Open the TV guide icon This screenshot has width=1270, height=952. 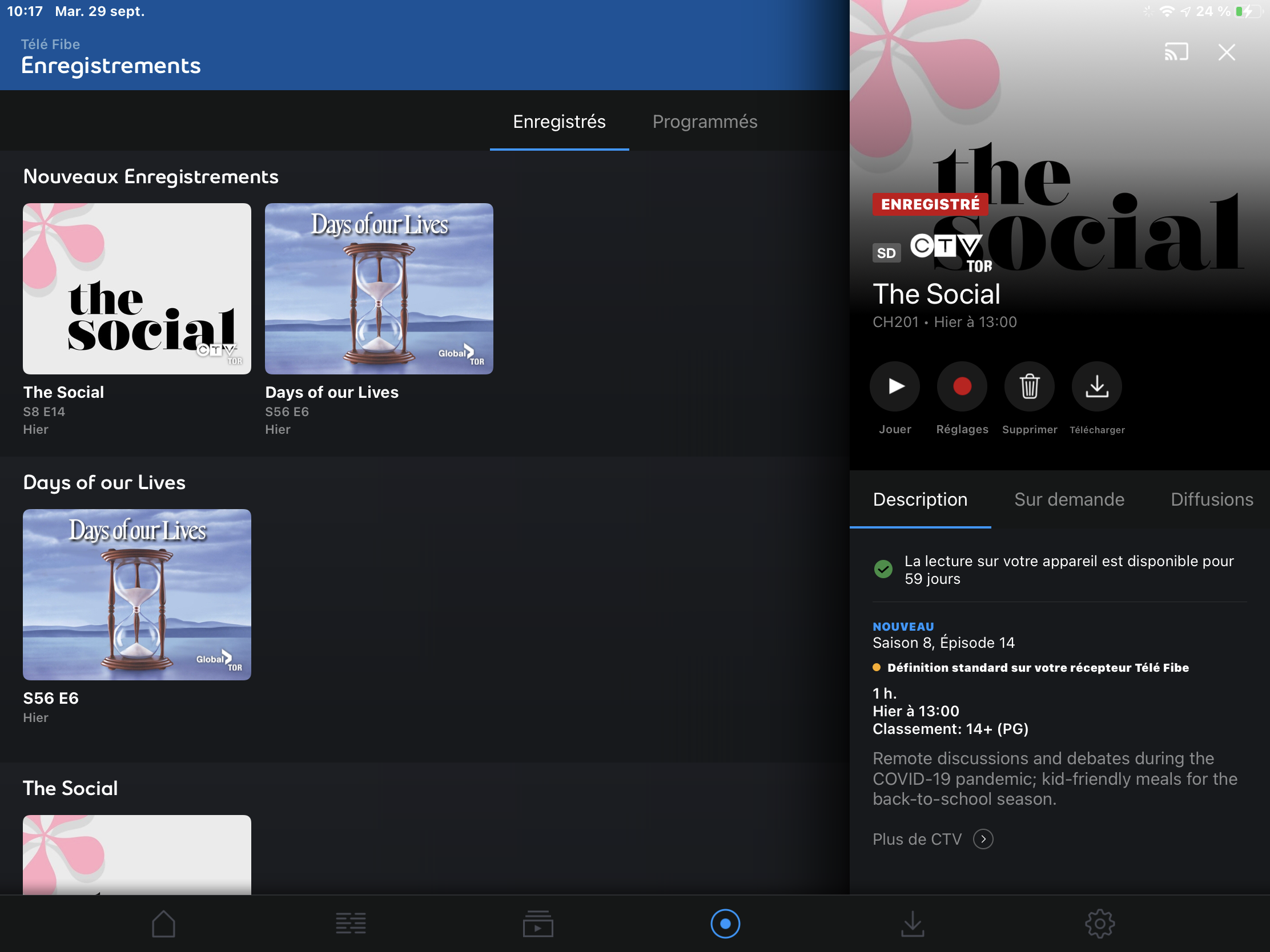351,923
